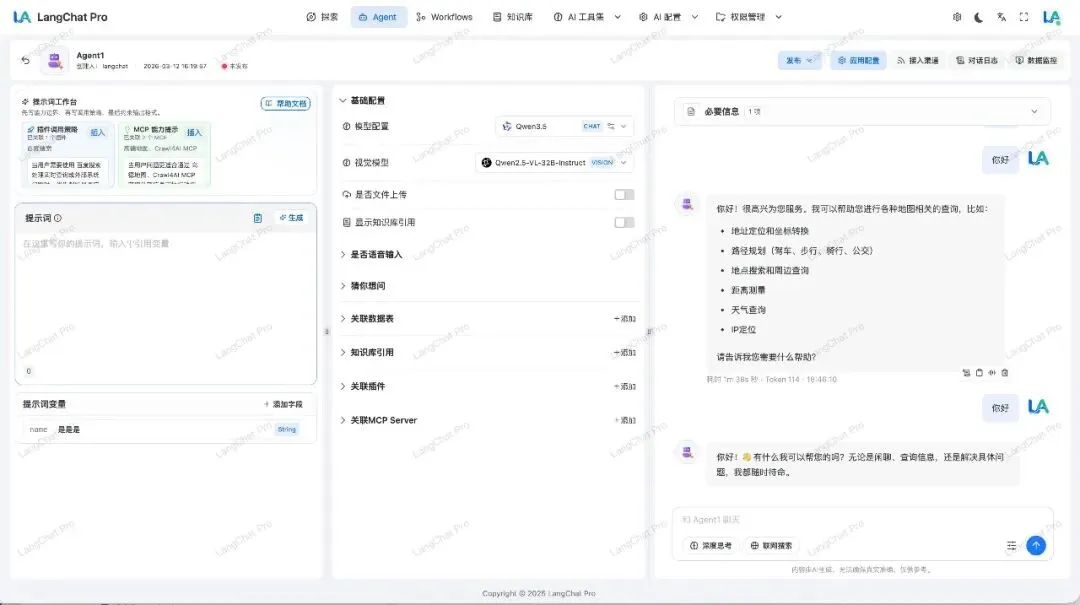This screenshot has height=605, width=1080.
Task: Open the 权限管理 menu
Action: [x=749, y=17]
